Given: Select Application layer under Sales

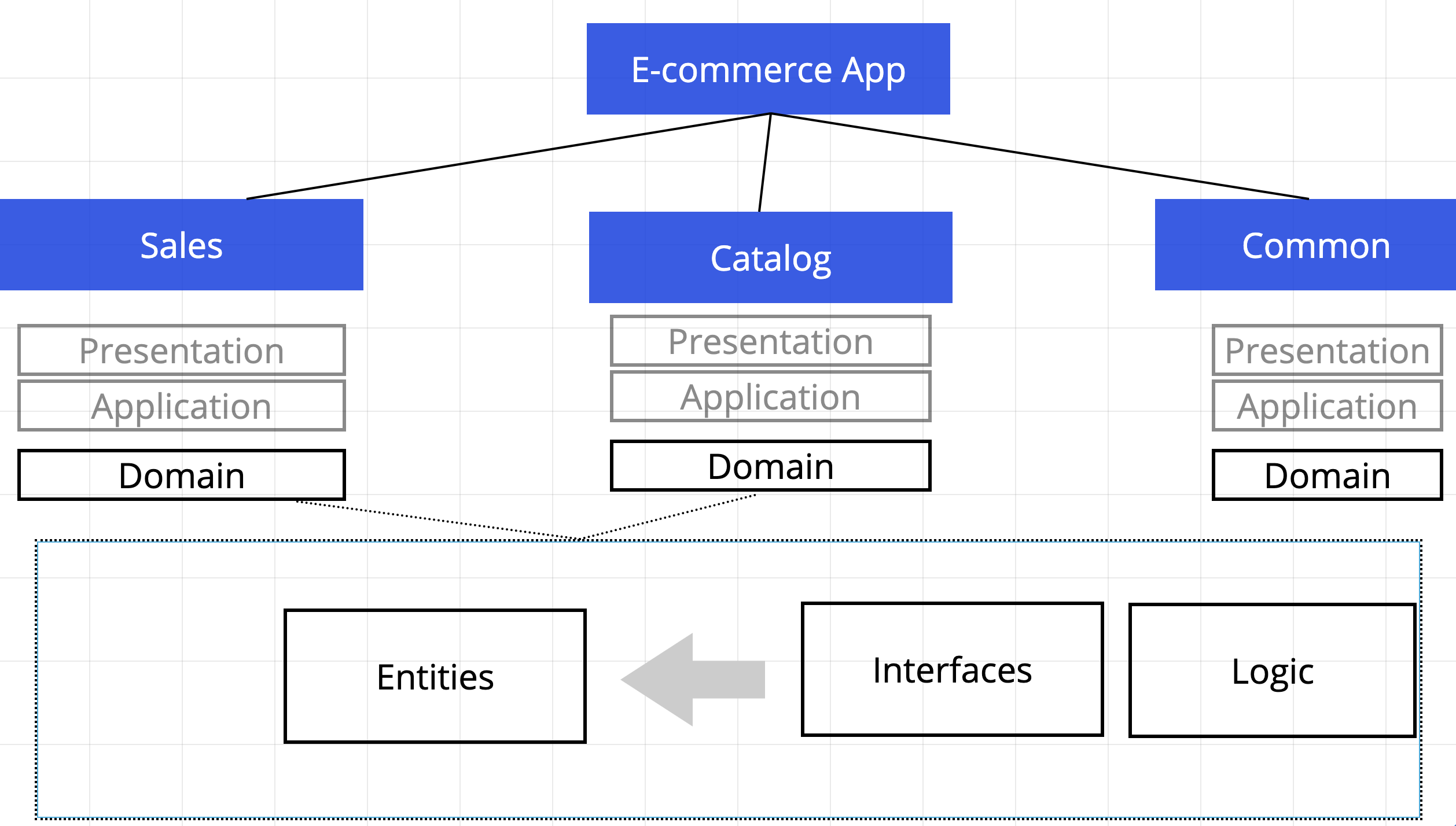Looking at the screenshot, I should (181, 405).
